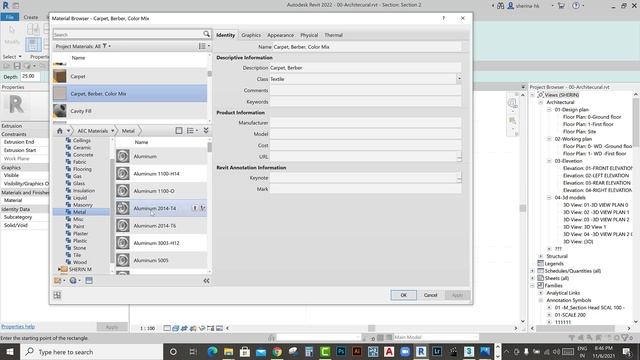Select Aluminum 5005 material thumbnail
Viewport: 640px width, 360px height.
tap(122, 260)
